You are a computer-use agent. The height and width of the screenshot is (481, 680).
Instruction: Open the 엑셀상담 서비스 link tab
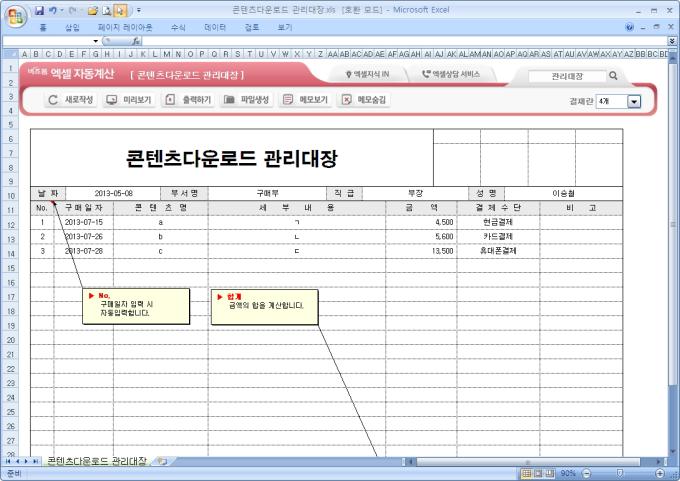click(451, 75)
